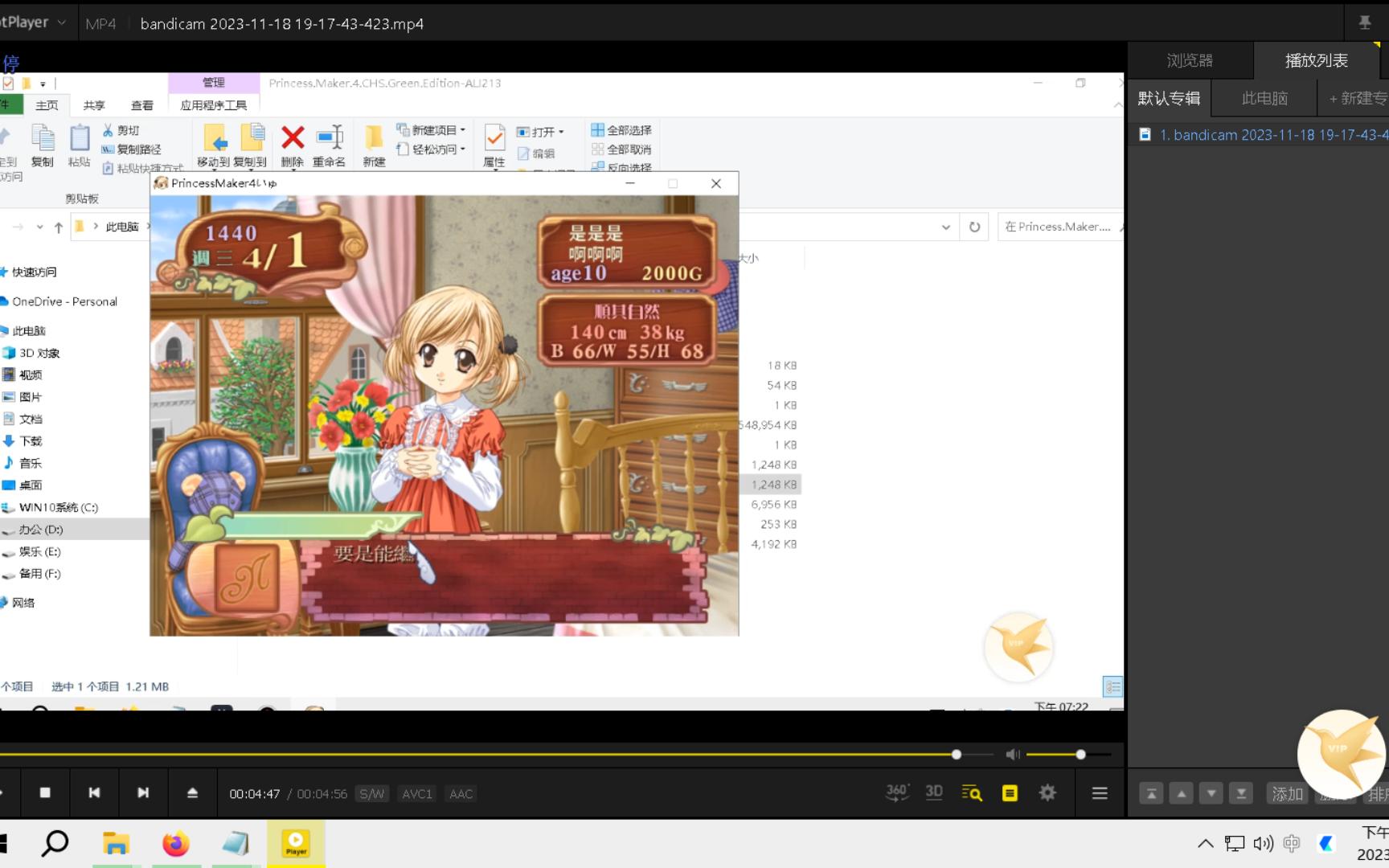Open Windows search on the taskbar
Viewport: 1389px width, 868px height.
pos(55,843)
